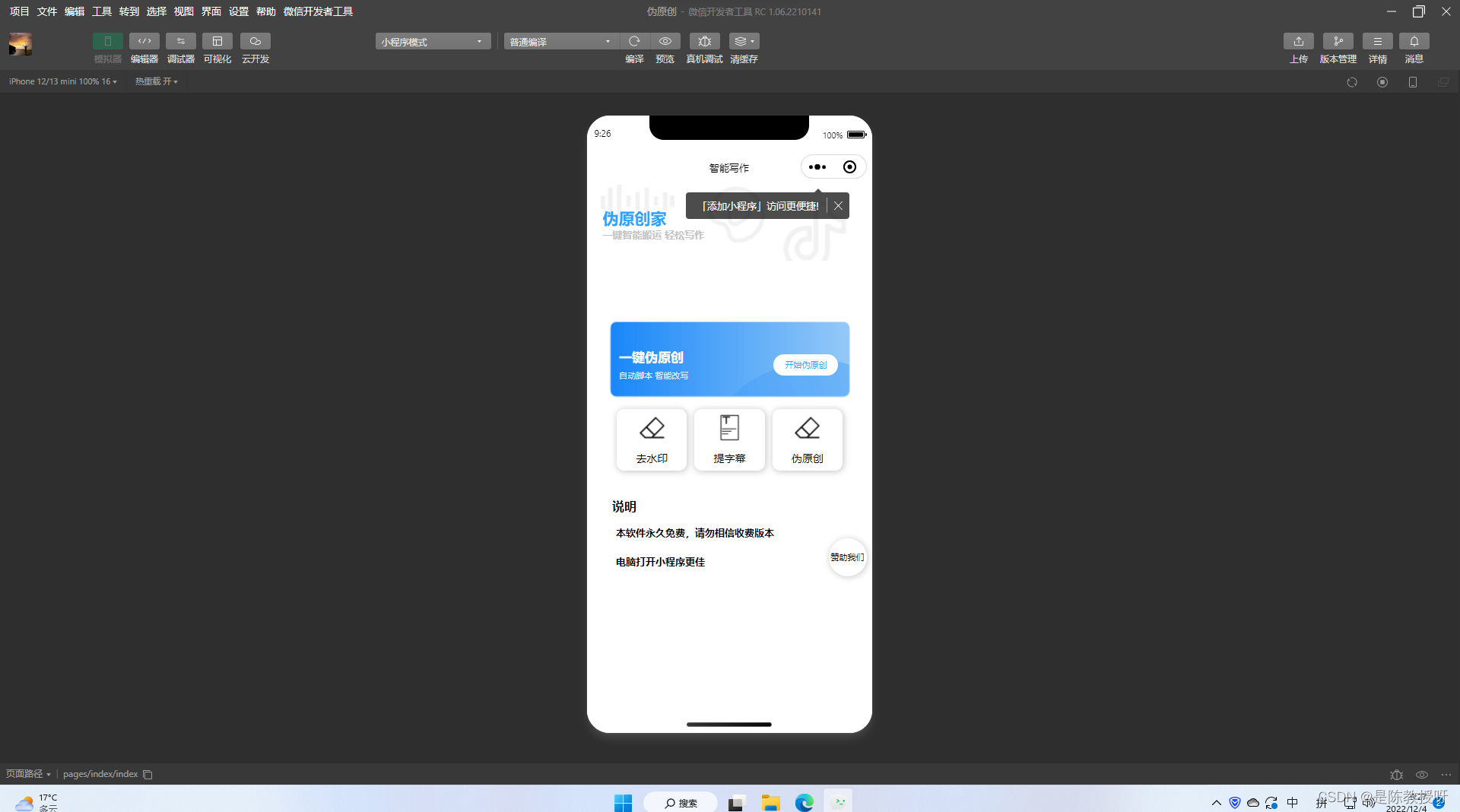Click the taskbar search box

[x=681, y=802]
